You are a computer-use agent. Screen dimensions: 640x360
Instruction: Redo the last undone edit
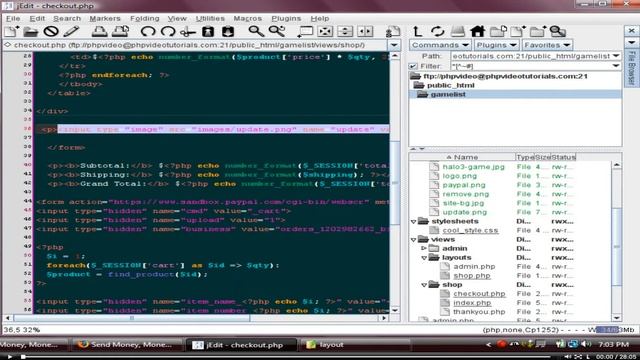click(x=168, y=31)
